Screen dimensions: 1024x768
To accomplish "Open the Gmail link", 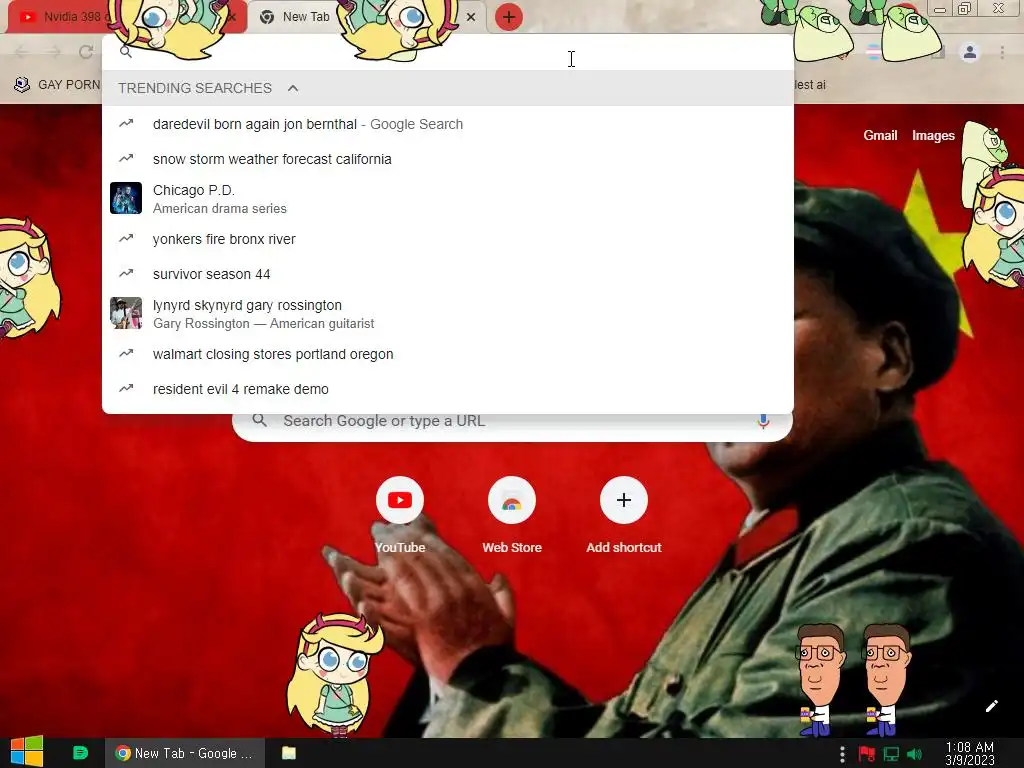I will coord(880,135).
